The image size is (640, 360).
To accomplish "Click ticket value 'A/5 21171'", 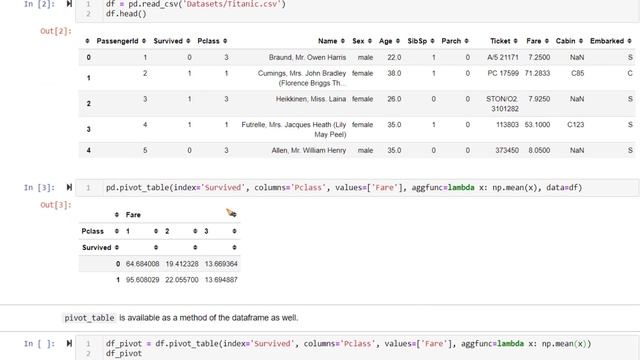I will click(503, 58).
